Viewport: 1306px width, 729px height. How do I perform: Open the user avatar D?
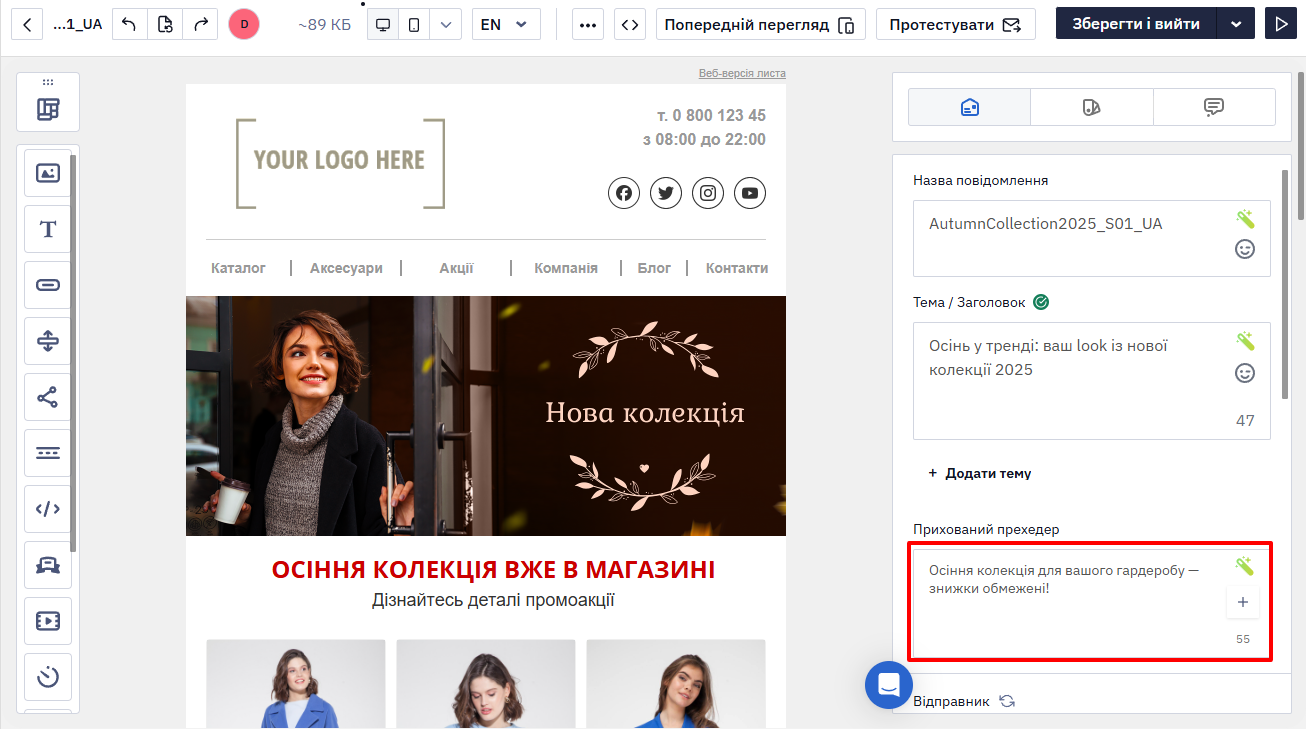(244, 24)
